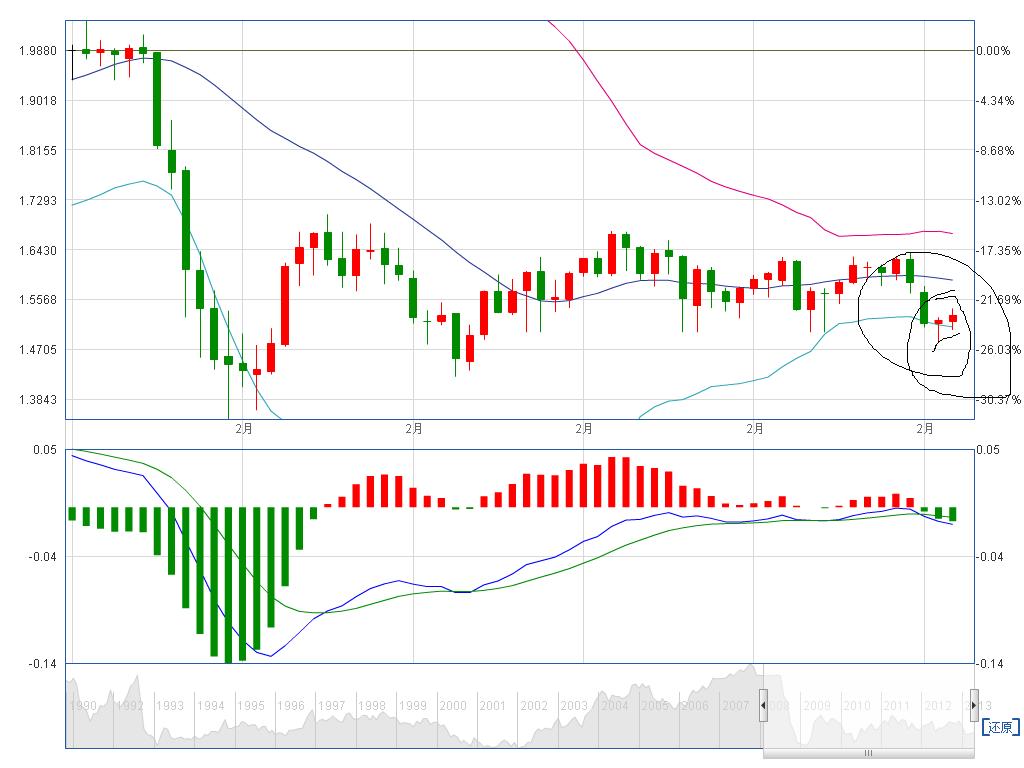Image resolution: width=1024 pixels, height=768 pixels.
Task: Click the rightmost 2月 date label
Action: pos(926,429)
